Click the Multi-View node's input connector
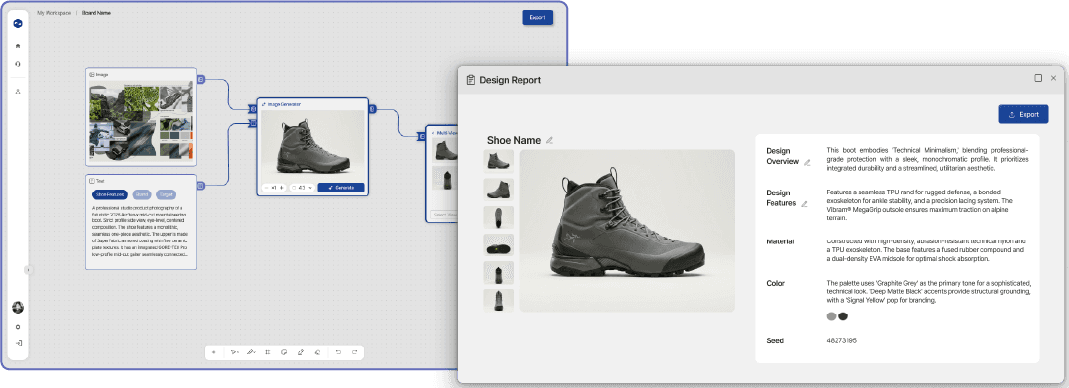Image resolution: width=1069 pixels, height=388 pixels. [x=422, y=136]
